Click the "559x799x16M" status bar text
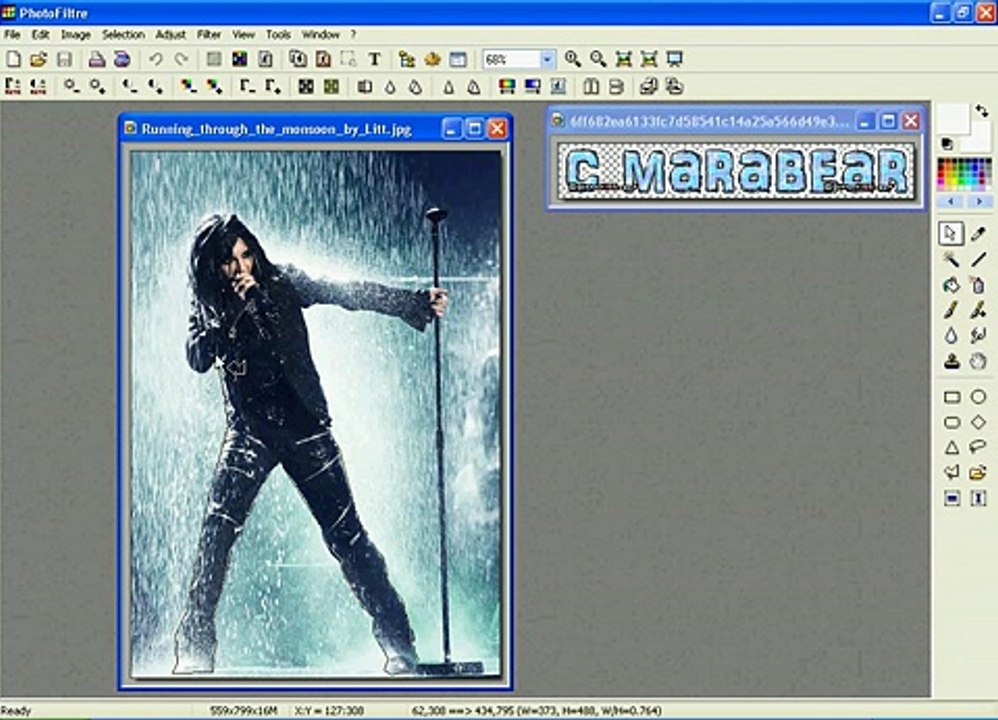The image size is (998, 720). pos(243,710)
